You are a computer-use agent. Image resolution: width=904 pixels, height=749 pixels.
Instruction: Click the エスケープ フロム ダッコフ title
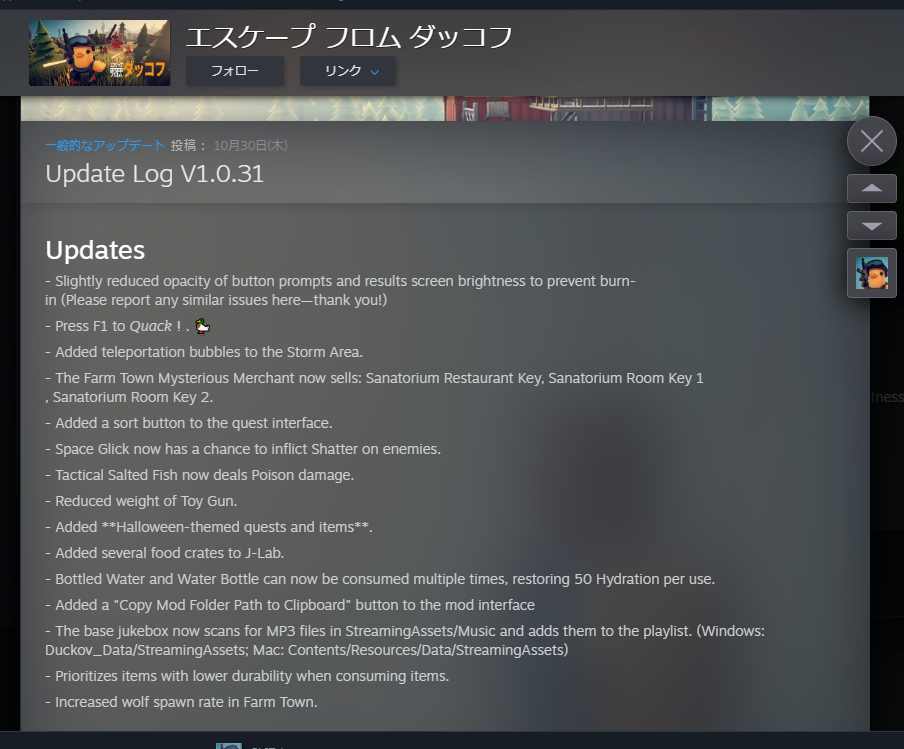pyautogui.click(x=349, y=37)
